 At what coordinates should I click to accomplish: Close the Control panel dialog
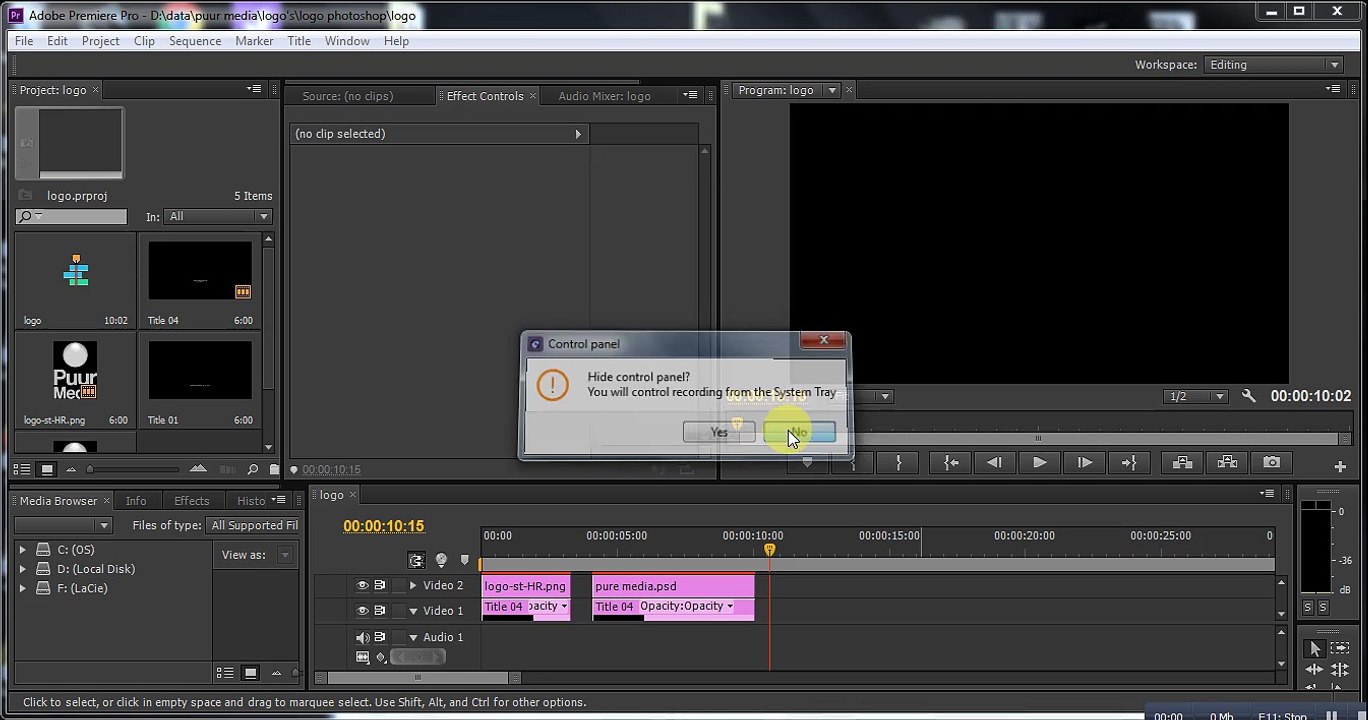click(823, 341)
